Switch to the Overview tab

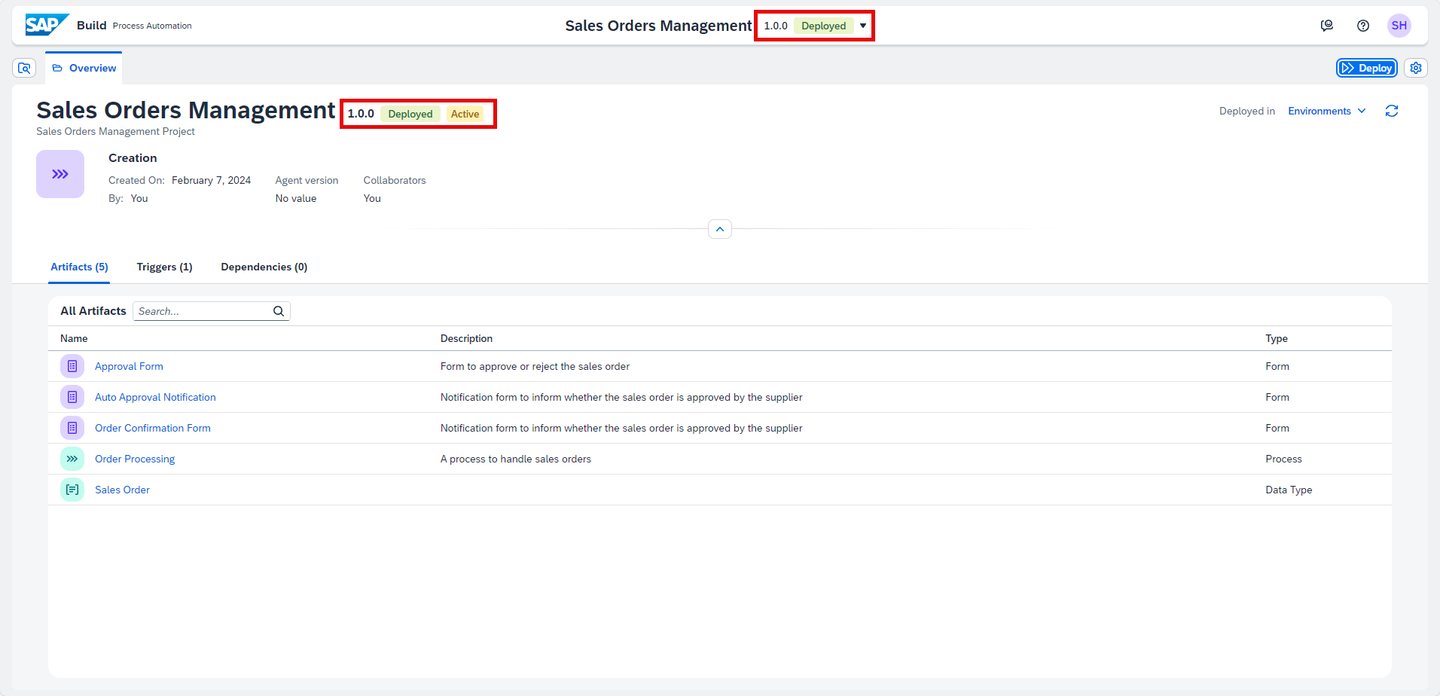(x=84, y=68)
